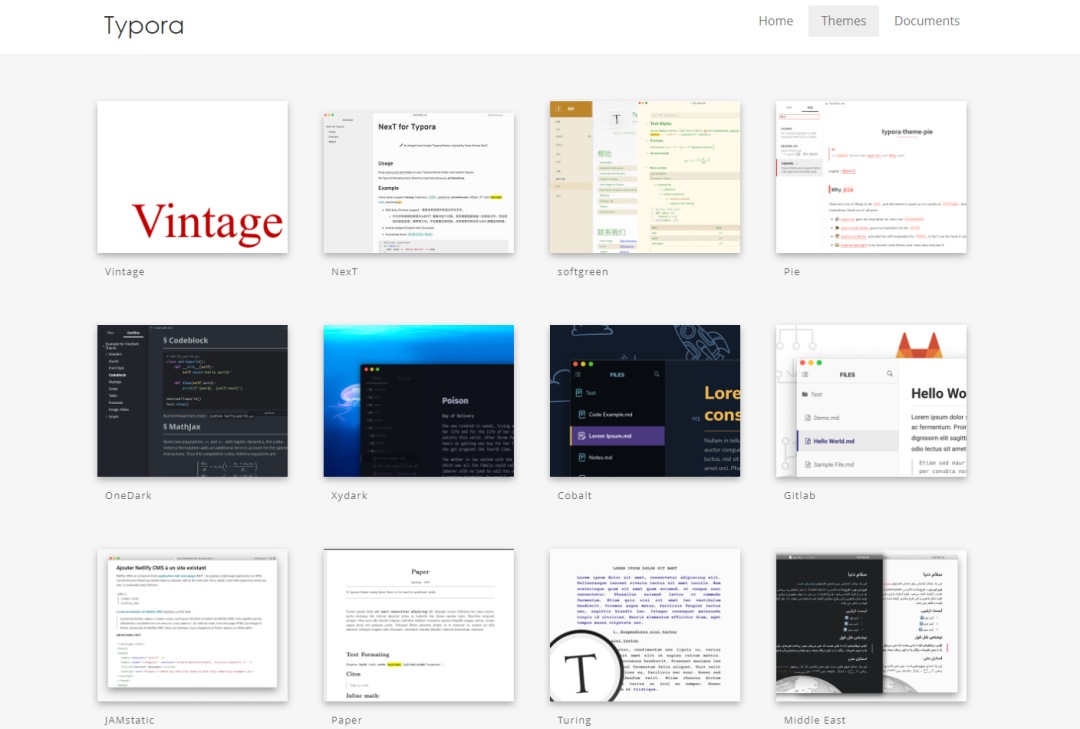
Task: Click the Vintage theme name link
Action: pyautogui.click(x=125, y=272)
